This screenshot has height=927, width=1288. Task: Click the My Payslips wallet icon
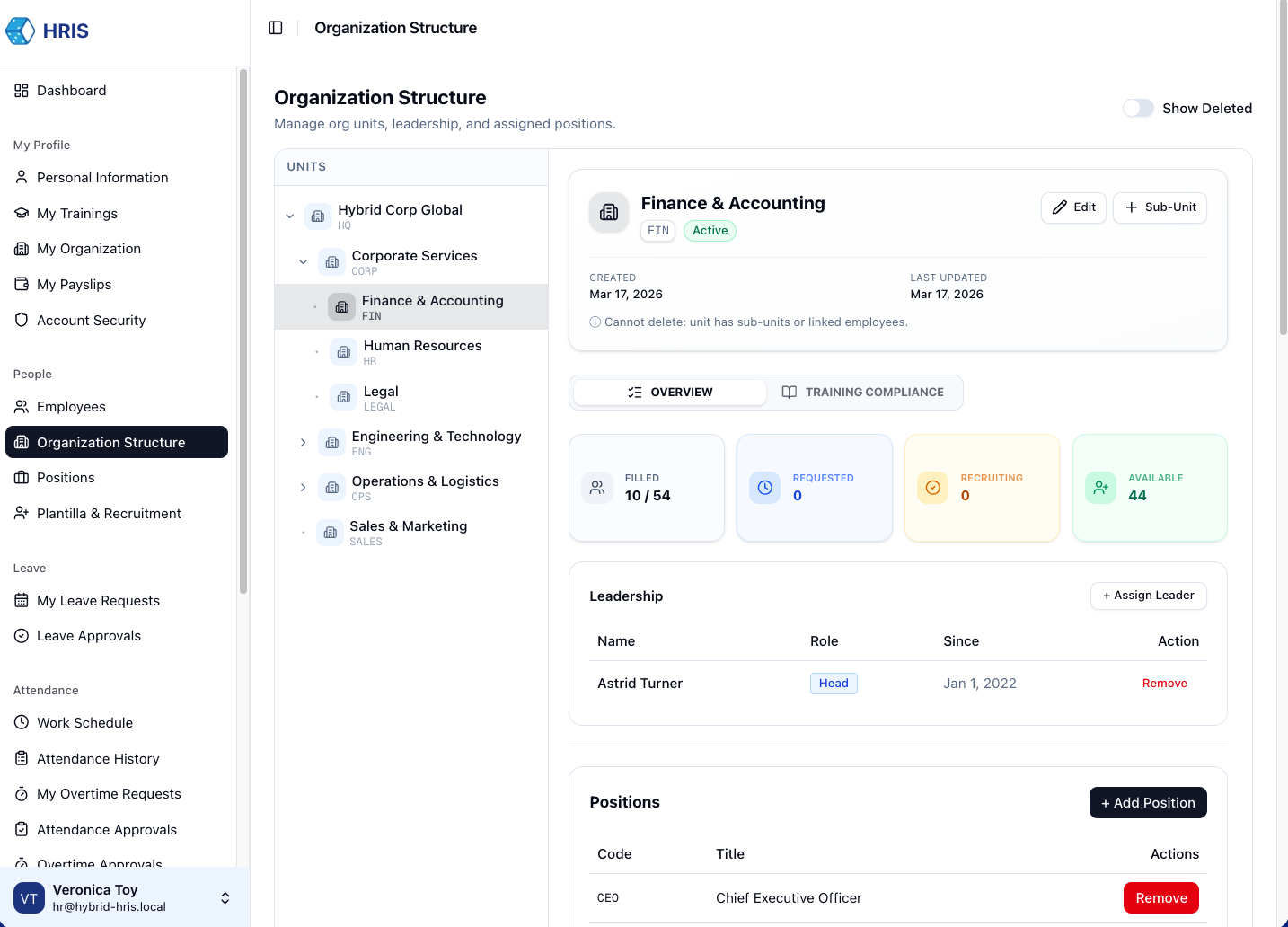pos(22,285)
